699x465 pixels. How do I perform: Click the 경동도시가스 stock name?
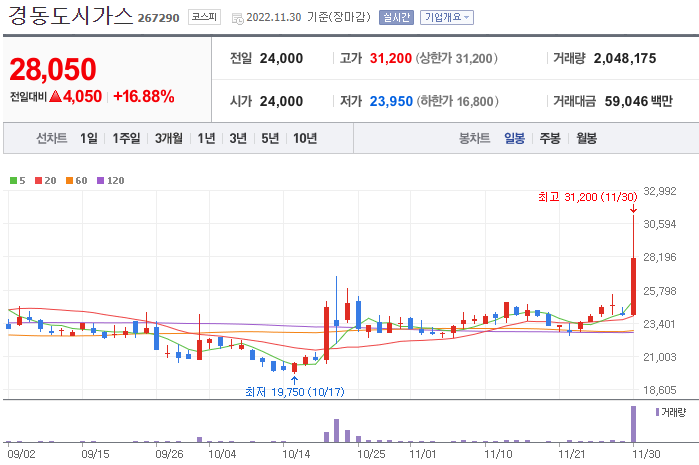point(70,16)
